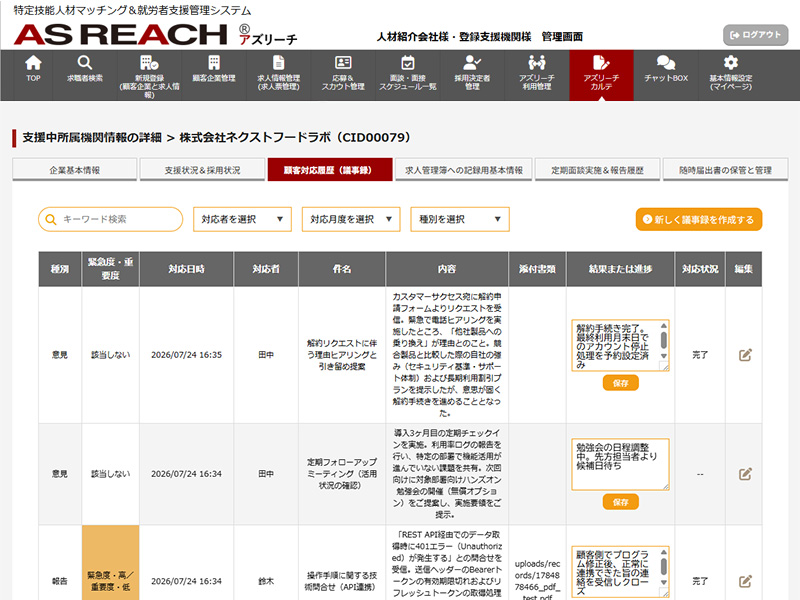Edit the 操作手順に関する技術問合せ record

coord(745,581)
